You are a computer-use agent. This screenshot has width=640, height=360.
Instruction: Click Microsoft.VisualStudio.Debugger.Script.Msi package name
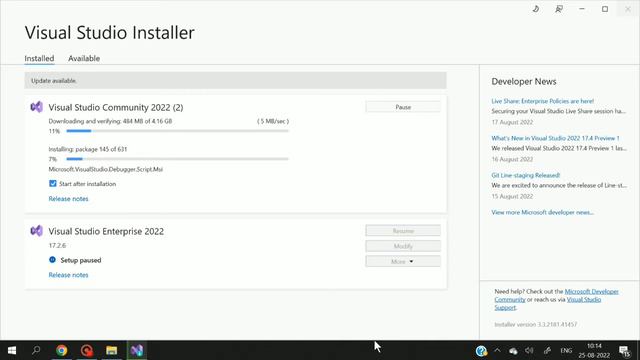[x=106, y=169]
